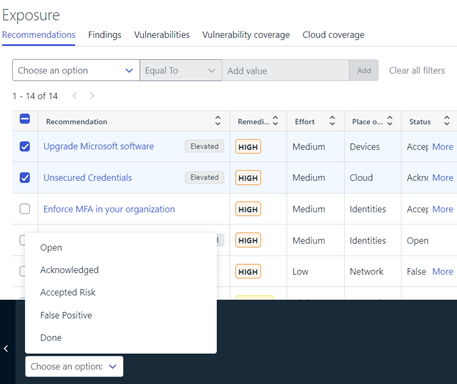Screen dimensions: 457x384
Task: Sort by Status column arrows
Action: [447, 121]
